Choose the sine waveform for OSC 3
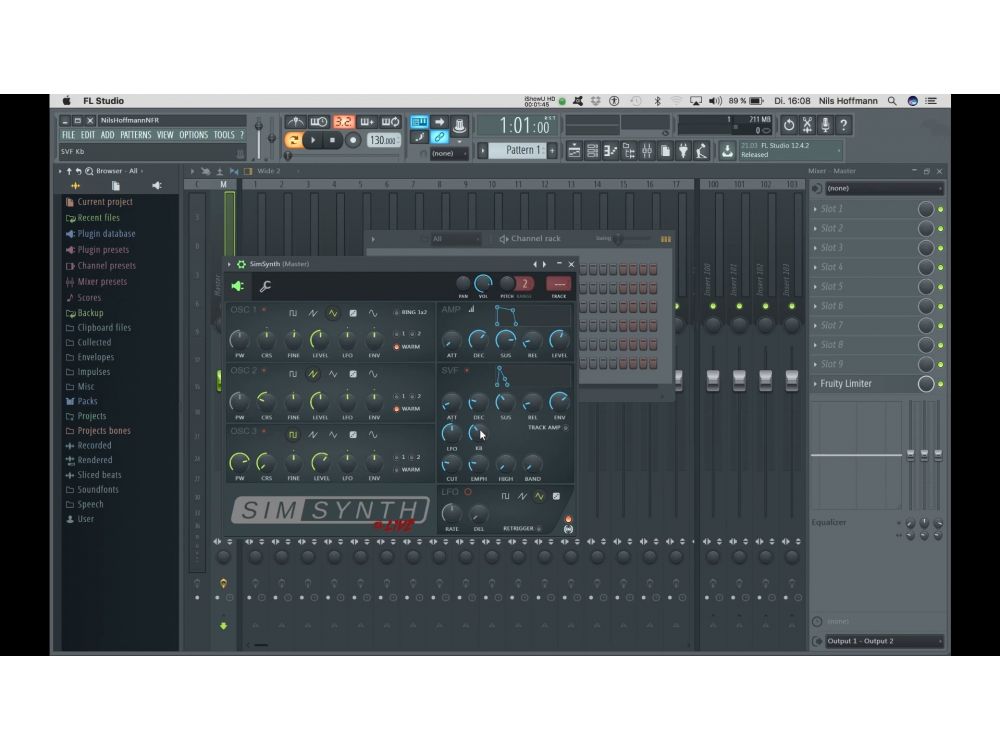This screenshot has width=1000, height=750. [372, 435]
